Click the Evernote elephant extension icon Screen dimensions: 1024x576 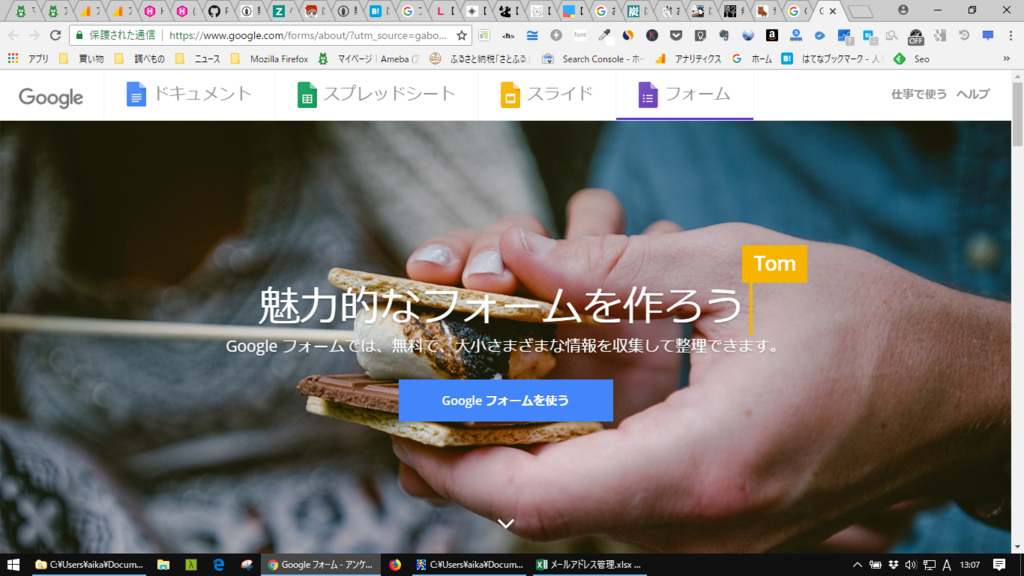click(x=724, y=35)
